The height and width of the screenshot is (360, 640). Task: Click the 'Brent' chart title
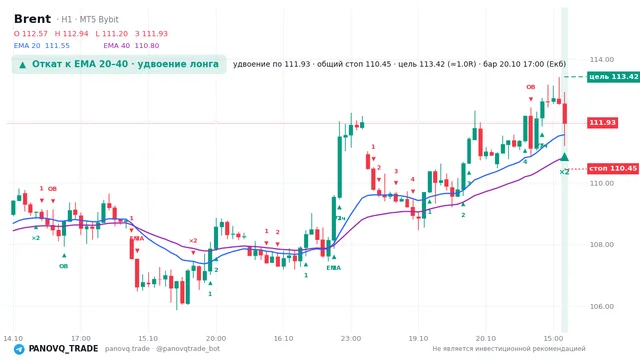click(x=32, y=19)
